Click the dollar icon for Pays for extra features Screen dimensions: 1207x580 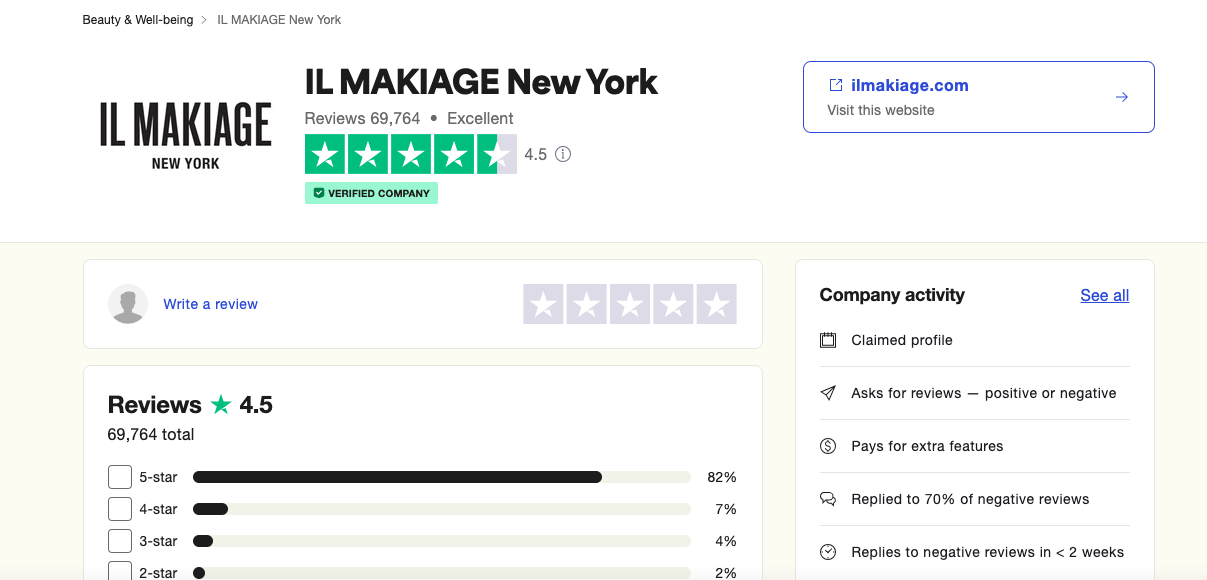(x=828, y=446)
